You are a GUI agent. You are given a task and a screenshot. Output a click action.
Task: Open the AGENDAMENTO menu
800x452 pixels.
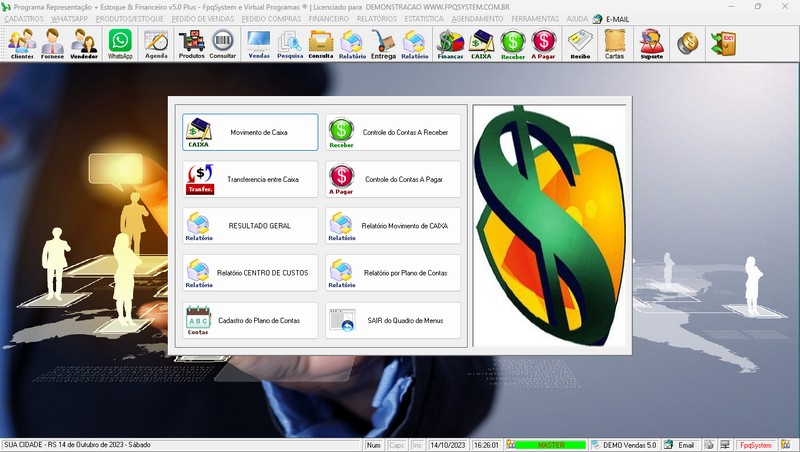(478, 19)
